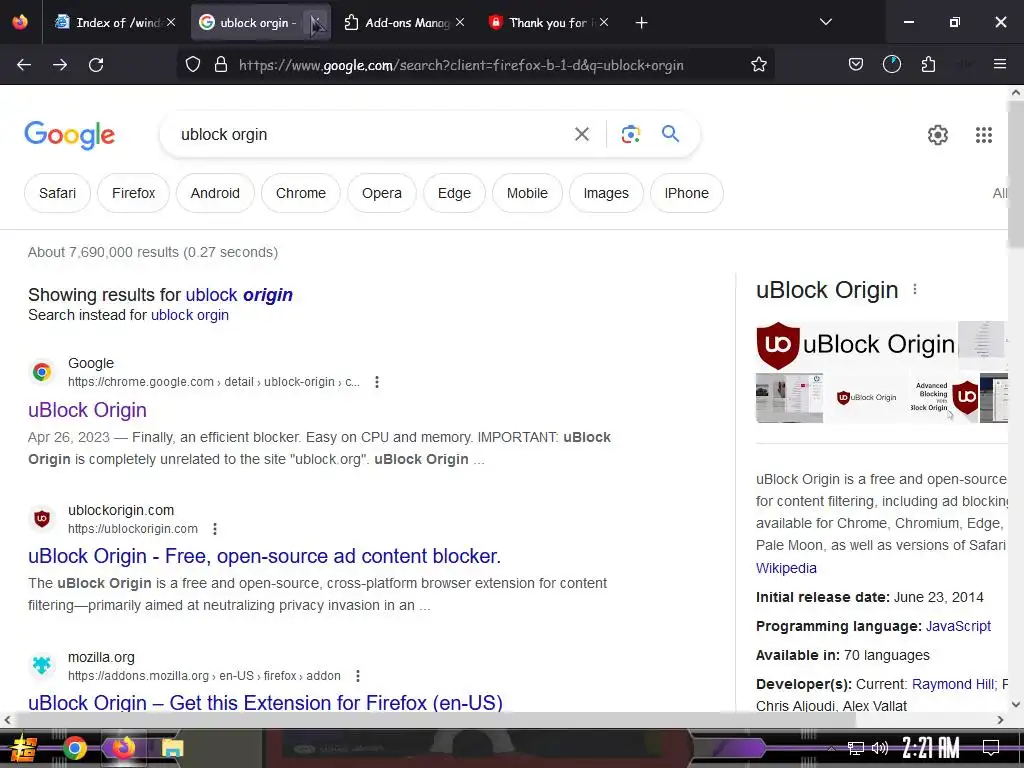Open volume control in system tray
Viewport: 1024px width, 768px height.
click(x=880, y=748)
